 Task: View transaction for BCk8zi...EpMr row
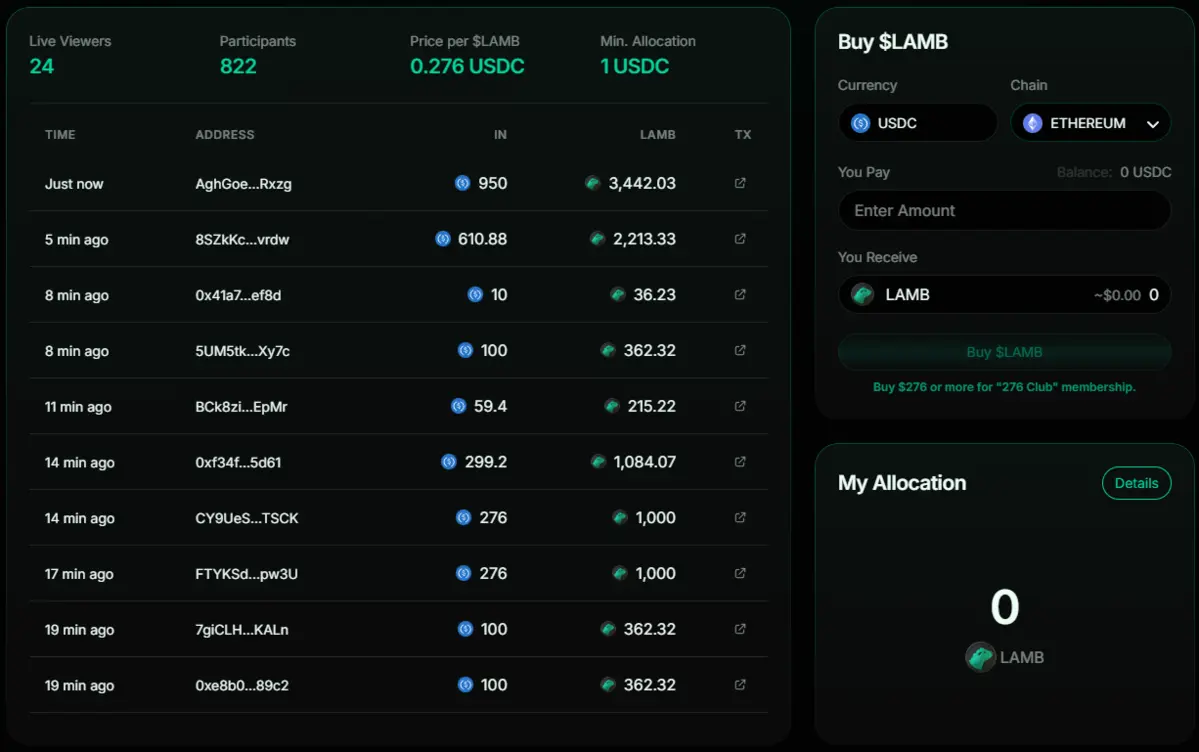740,406
